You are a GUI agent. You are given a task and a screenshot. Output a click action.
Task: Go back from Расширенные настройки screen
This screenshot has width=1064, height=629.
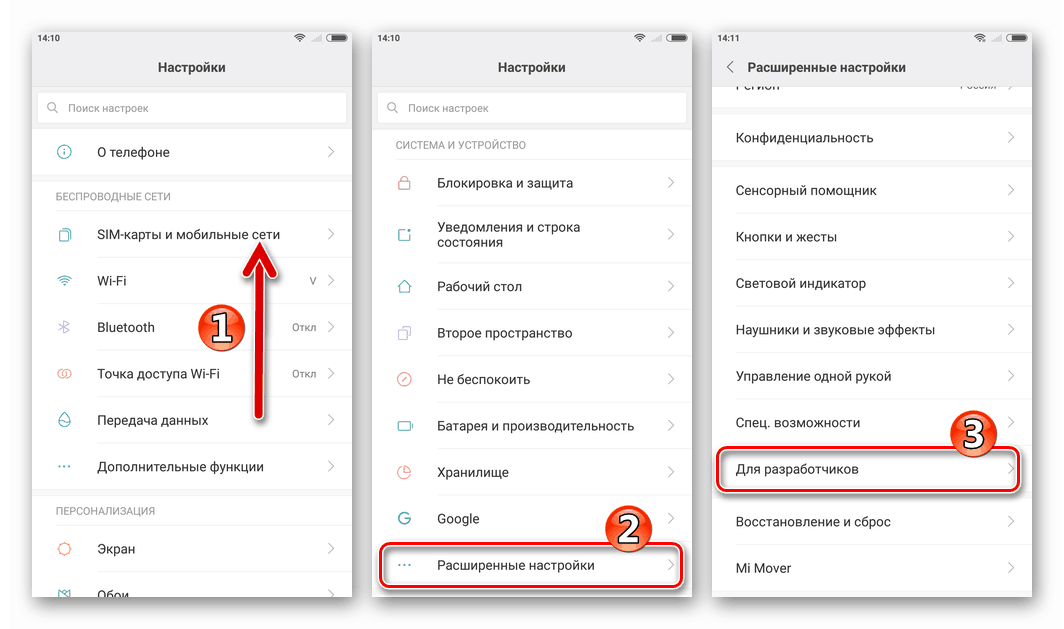pyautogui.click(x=730, y=67)
